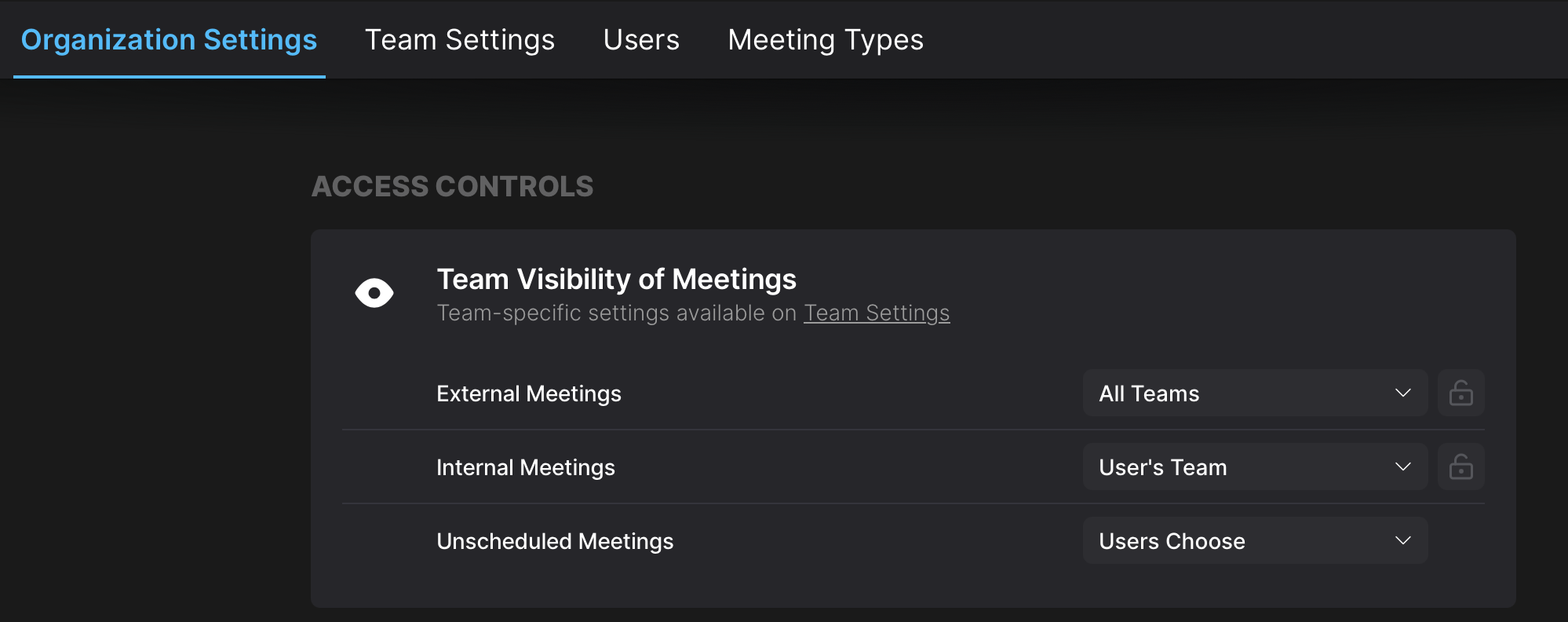Click the Team Visibility of Meetings heading
Viewport: 1568px width, 622px height.
point(616,279)
